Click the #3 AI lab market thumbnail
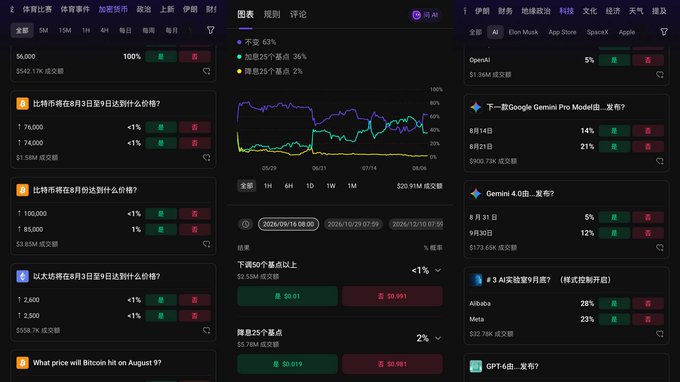 pyautogui.click(x=476, y=280)
